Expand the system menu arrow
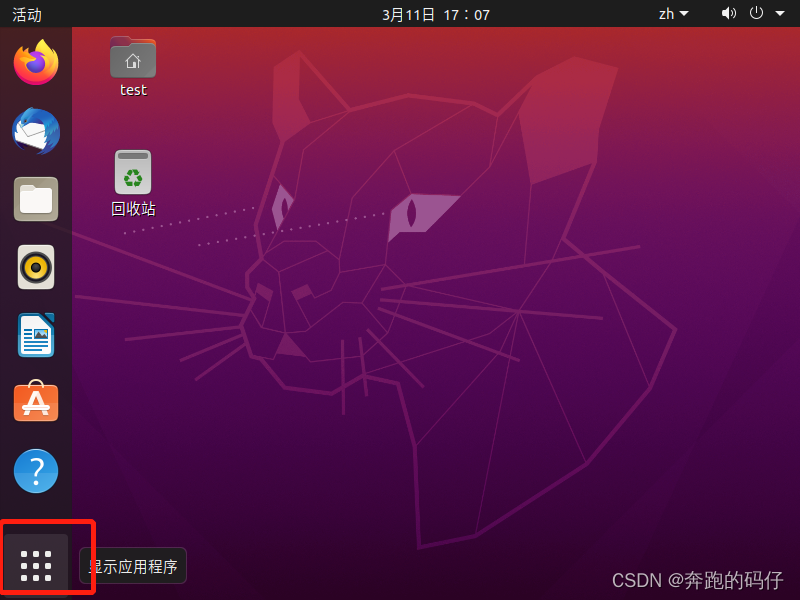This screenshot has width=800, height=600. tap(780, 14)
